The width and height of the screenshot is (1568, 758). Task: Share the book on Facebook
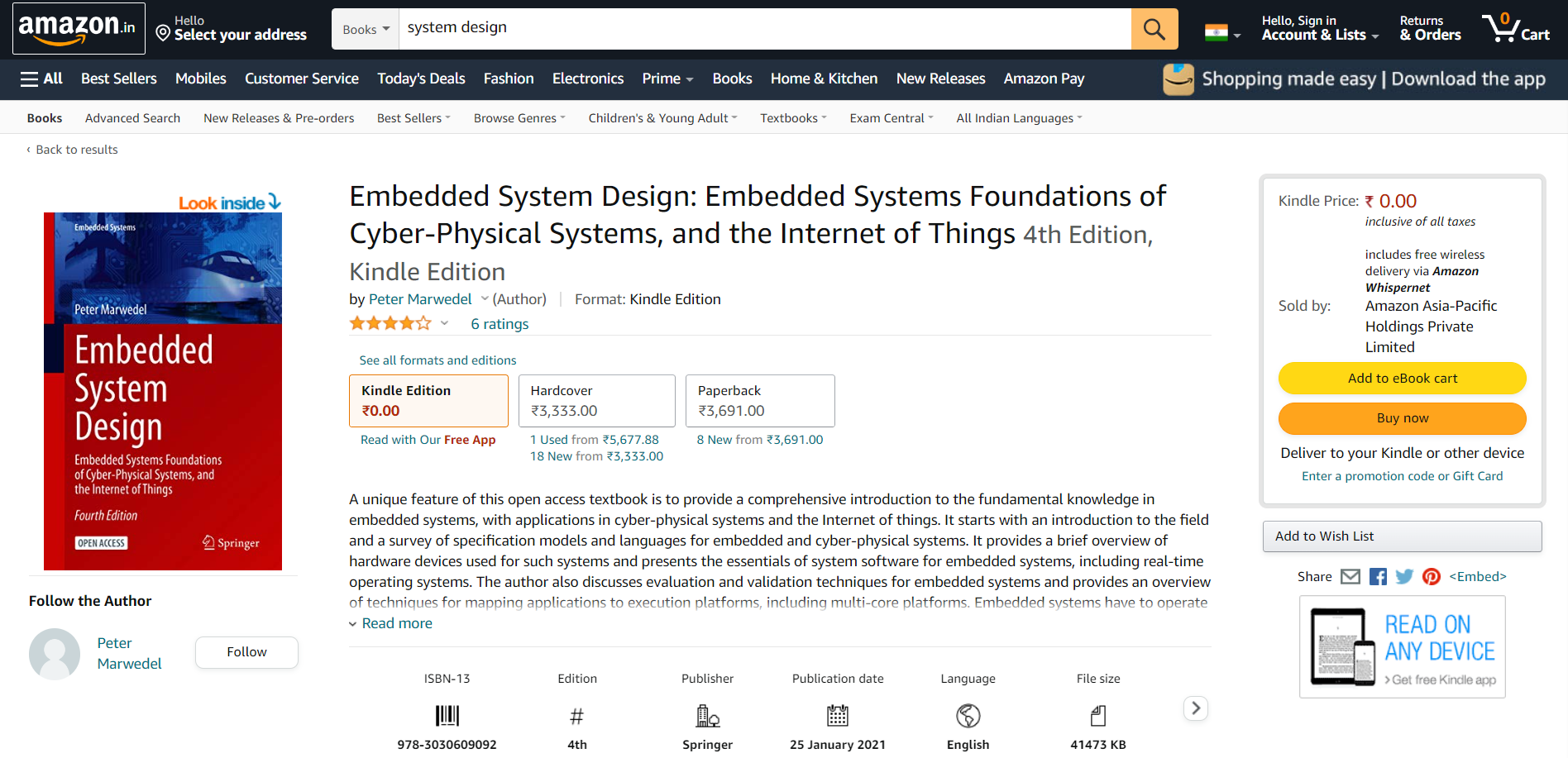(1378, 577)
